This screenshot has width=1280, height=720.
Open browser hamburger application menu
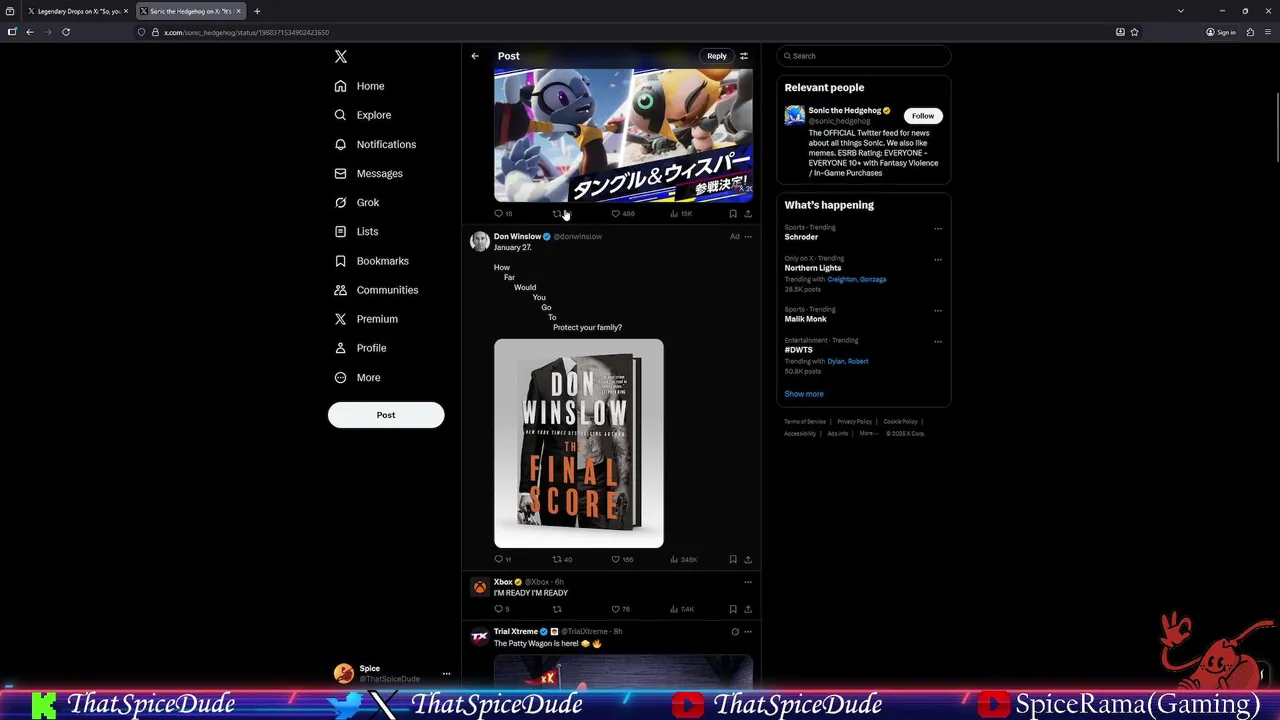1266,32
